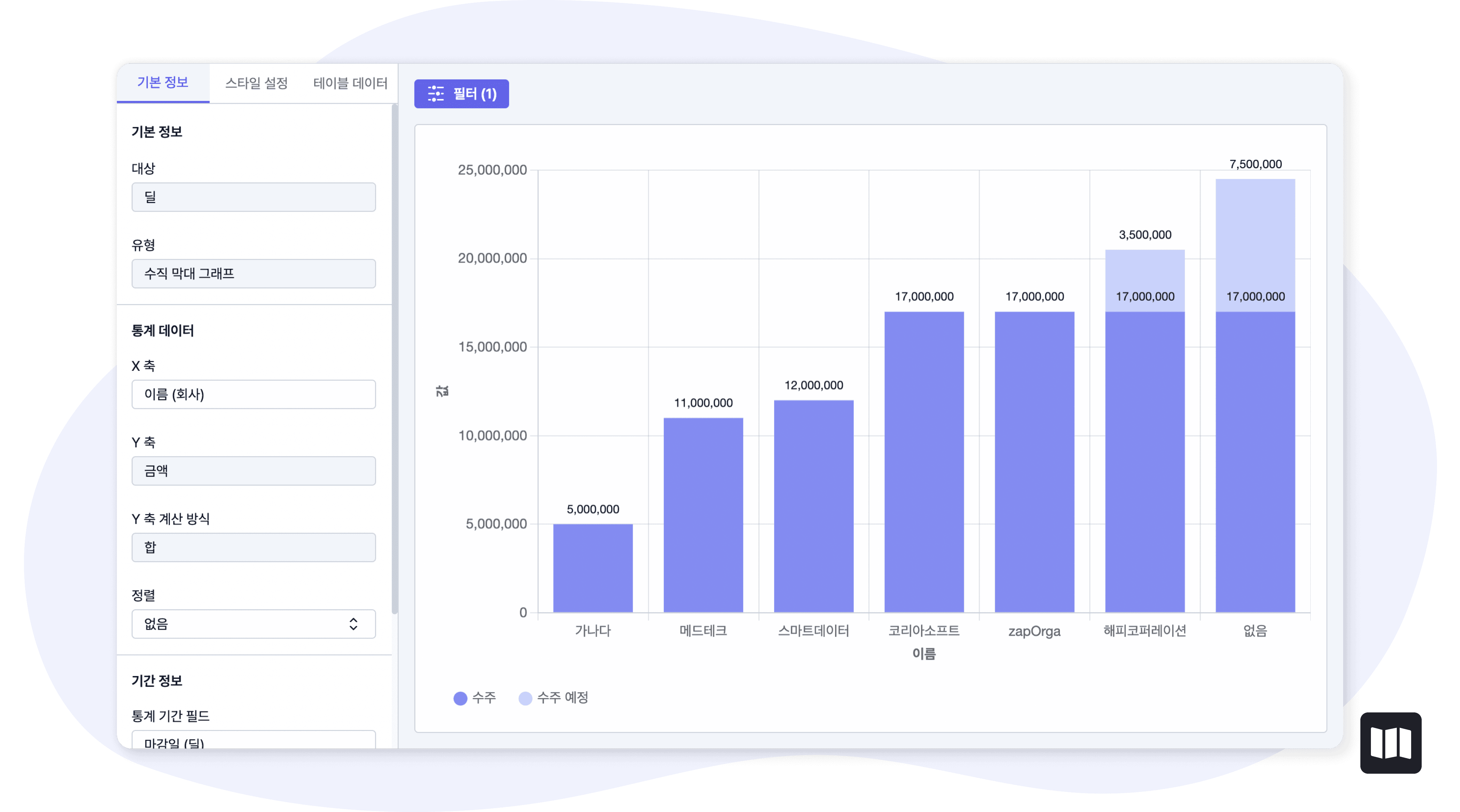Click the 11,000,000 data label
1460x812 pixels.
pos(703,403)
